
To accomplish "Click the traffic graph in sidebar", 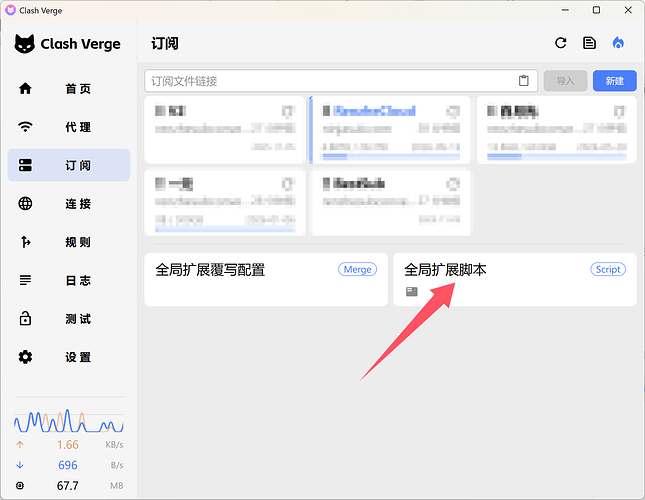I will point(69,421).
